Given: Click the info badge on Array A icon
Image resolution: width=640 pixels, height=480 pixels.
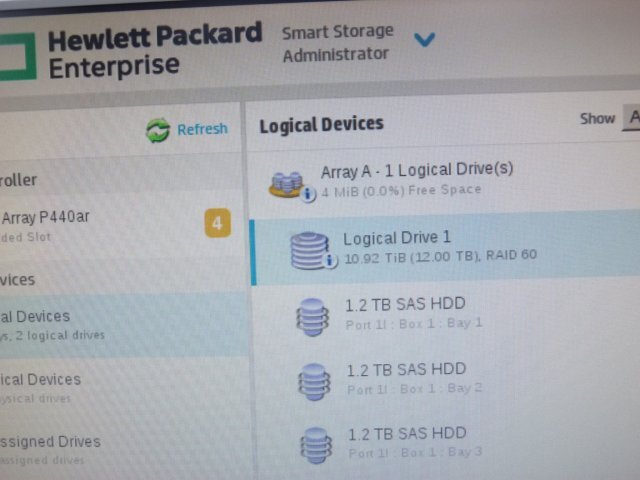Looking at the screenshot, I should click(x=309, y=194).
